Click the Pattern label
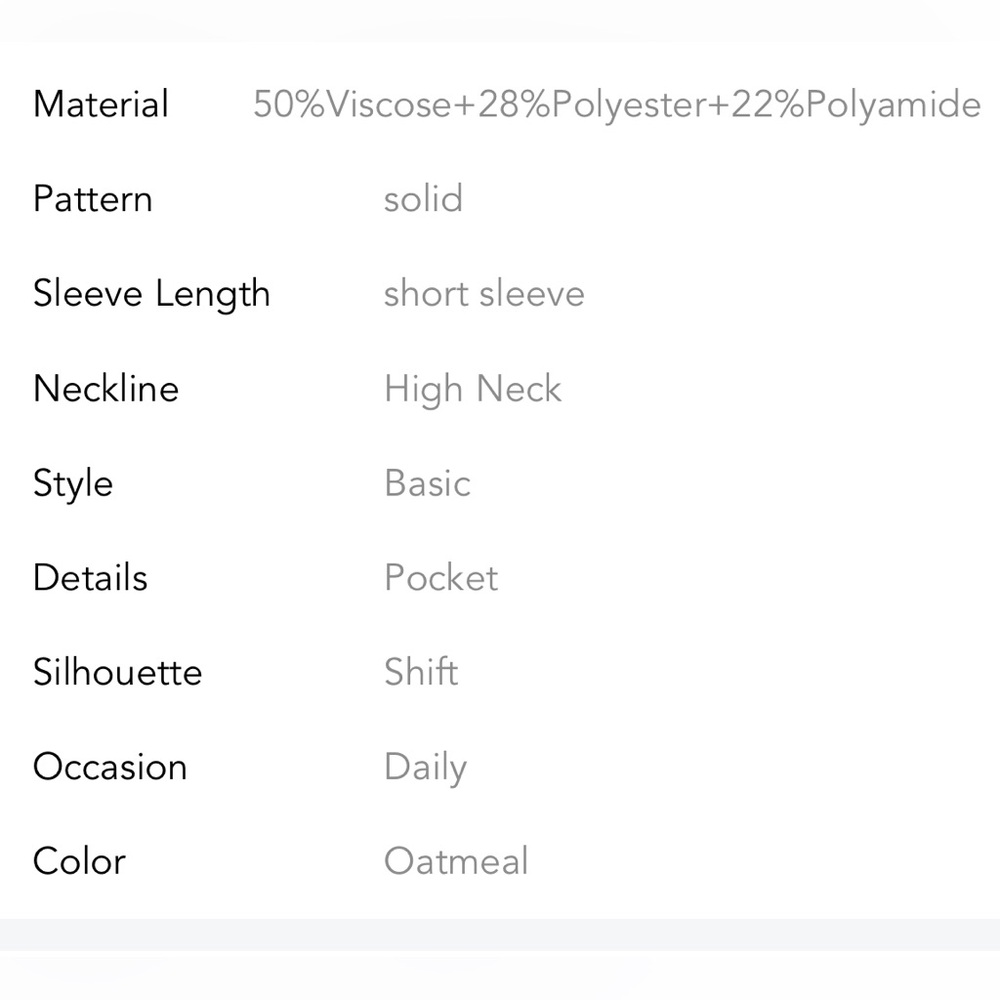Image resolution: width=1000 pixels, height=1000 pixels. 93,199
